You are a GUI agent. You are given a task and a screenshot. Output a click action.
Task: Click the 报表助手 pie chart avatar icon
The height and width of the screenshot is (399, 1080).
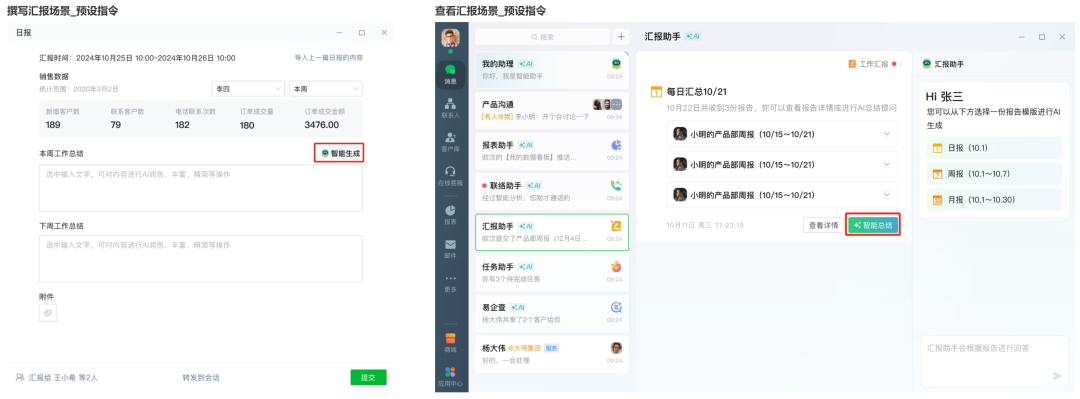pos(616,145)
